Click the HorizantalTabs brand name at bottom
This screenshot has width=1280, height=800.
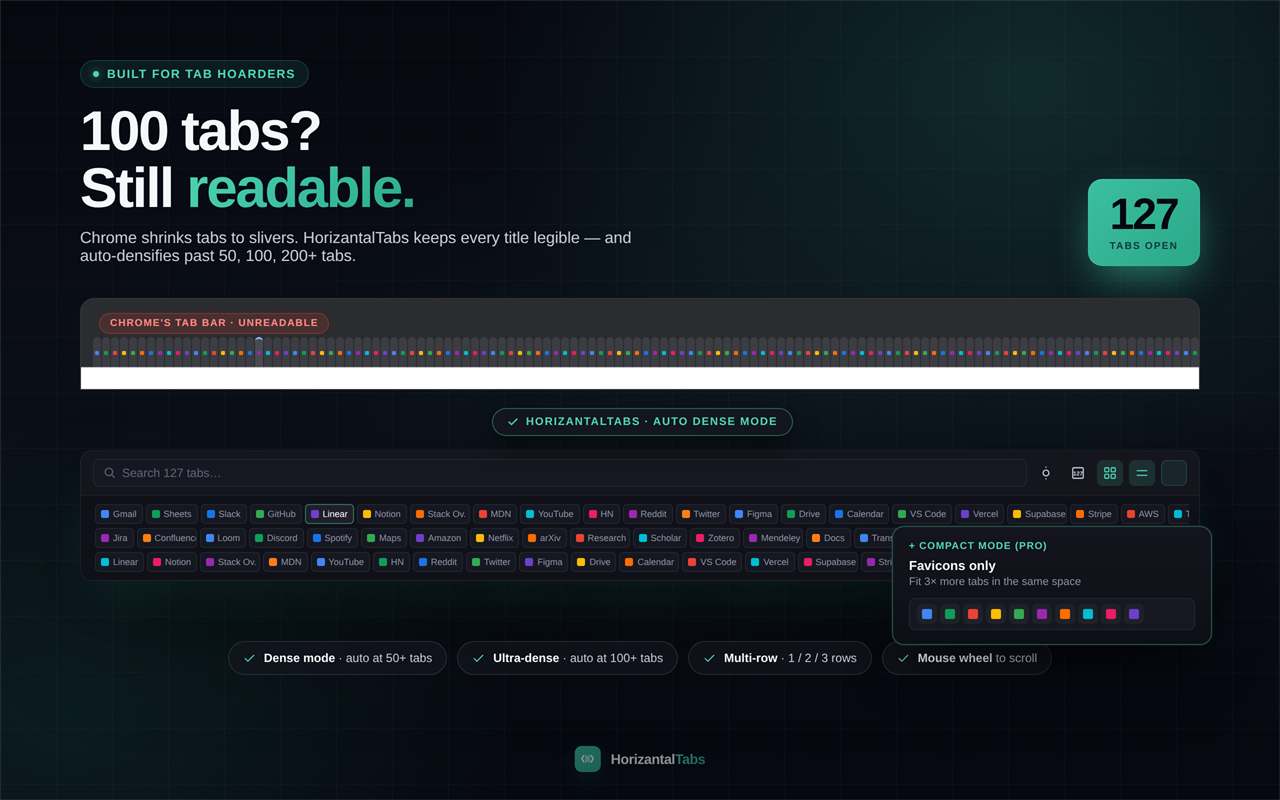click(658, 759)
